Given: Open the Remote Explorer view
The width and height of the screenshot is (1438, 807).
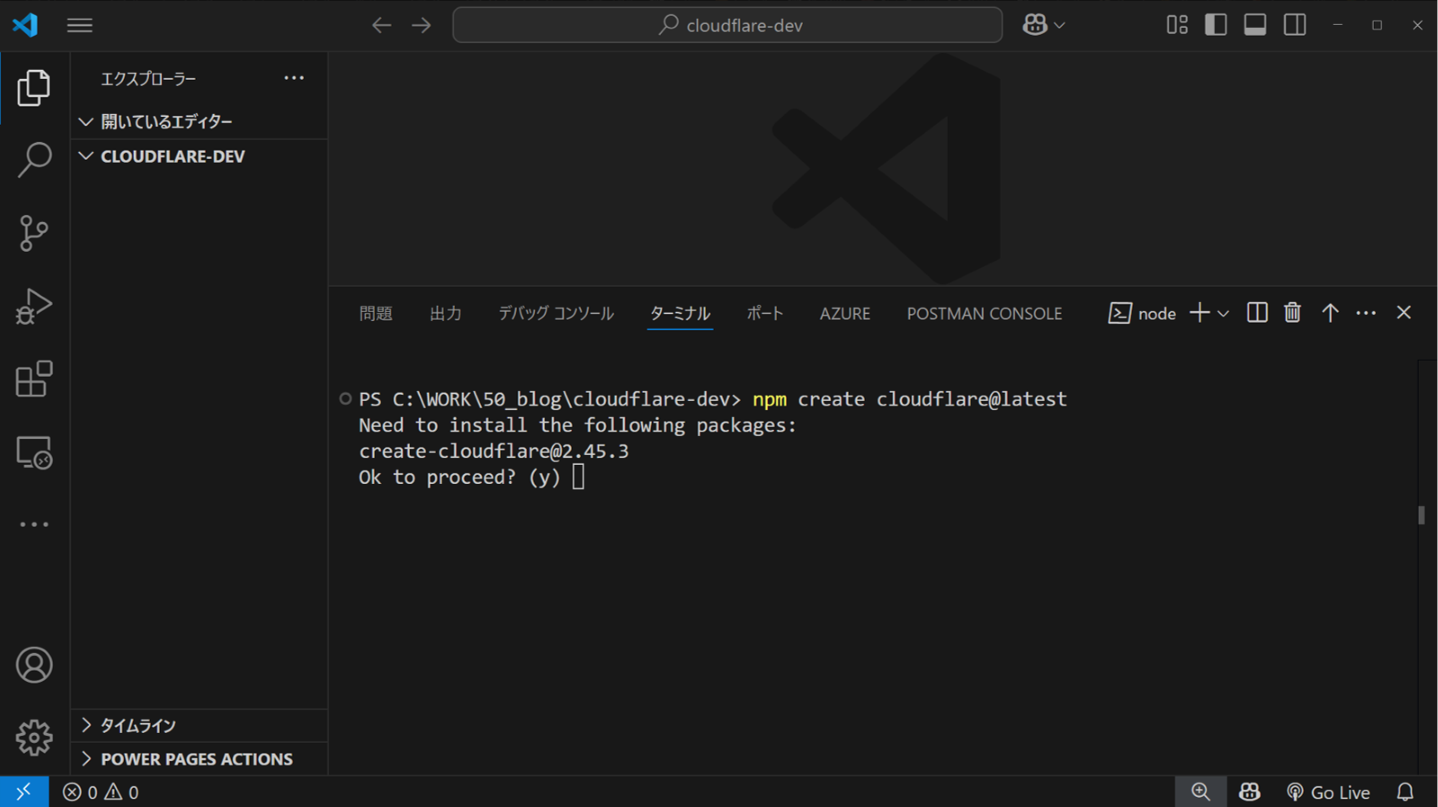Looking at the screenshot, I should (x=34, y=452).
